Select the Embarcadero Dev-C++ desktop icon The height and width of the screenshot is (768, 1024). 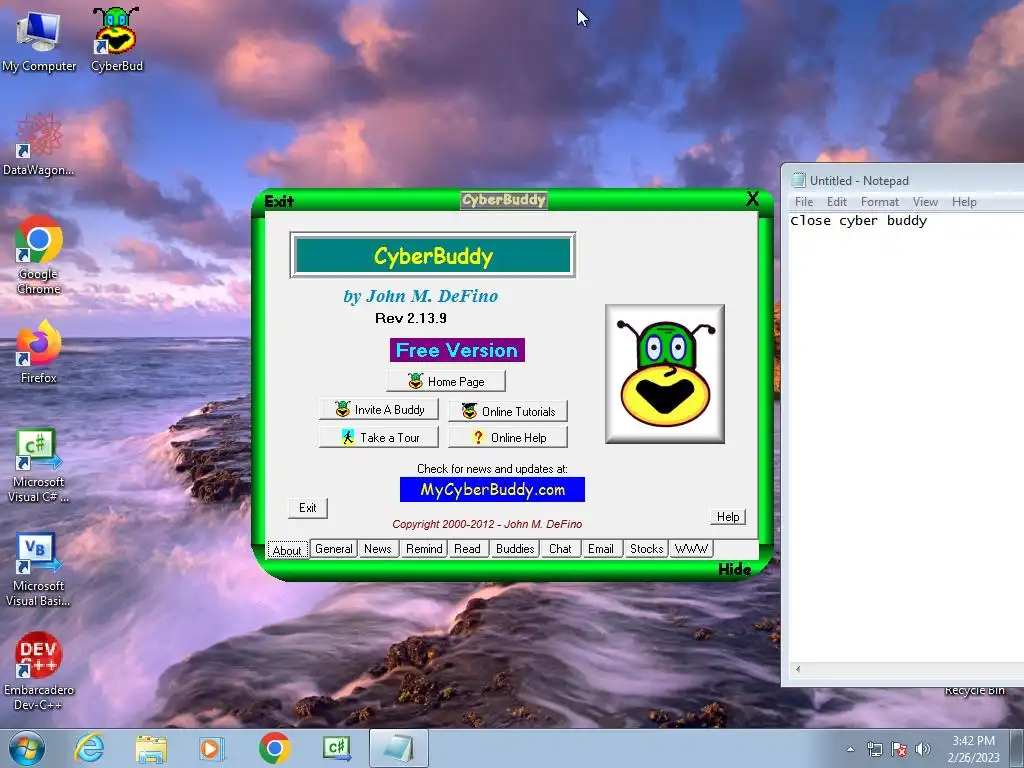click(x=39, y=671)
